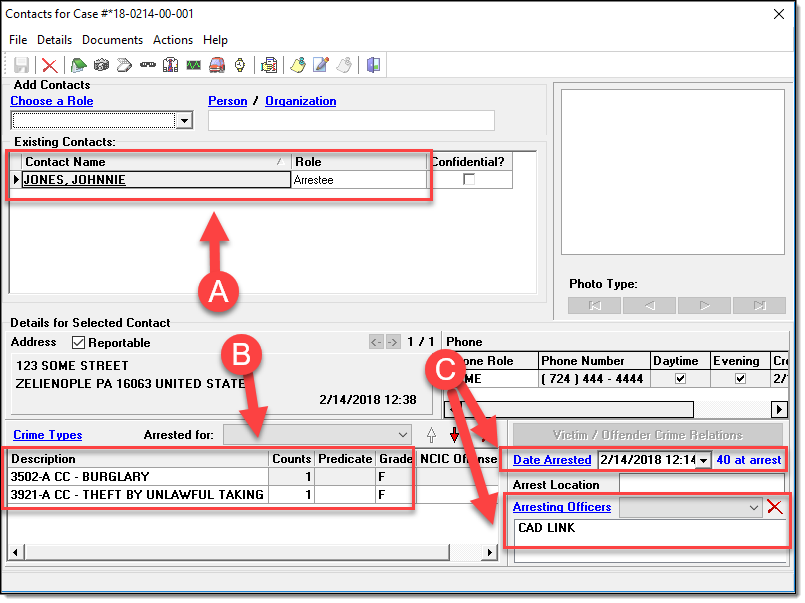805x603 pixels.
Task: Click the camera icon in the toolbar
Action: pos(101,65)
